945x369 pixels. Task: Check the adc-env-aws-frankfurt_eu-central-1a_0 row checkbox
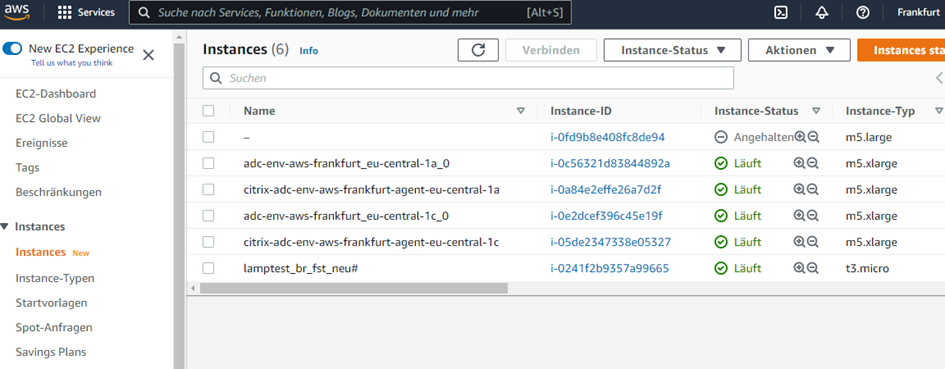pyautogui.click(x=209, y=163)
